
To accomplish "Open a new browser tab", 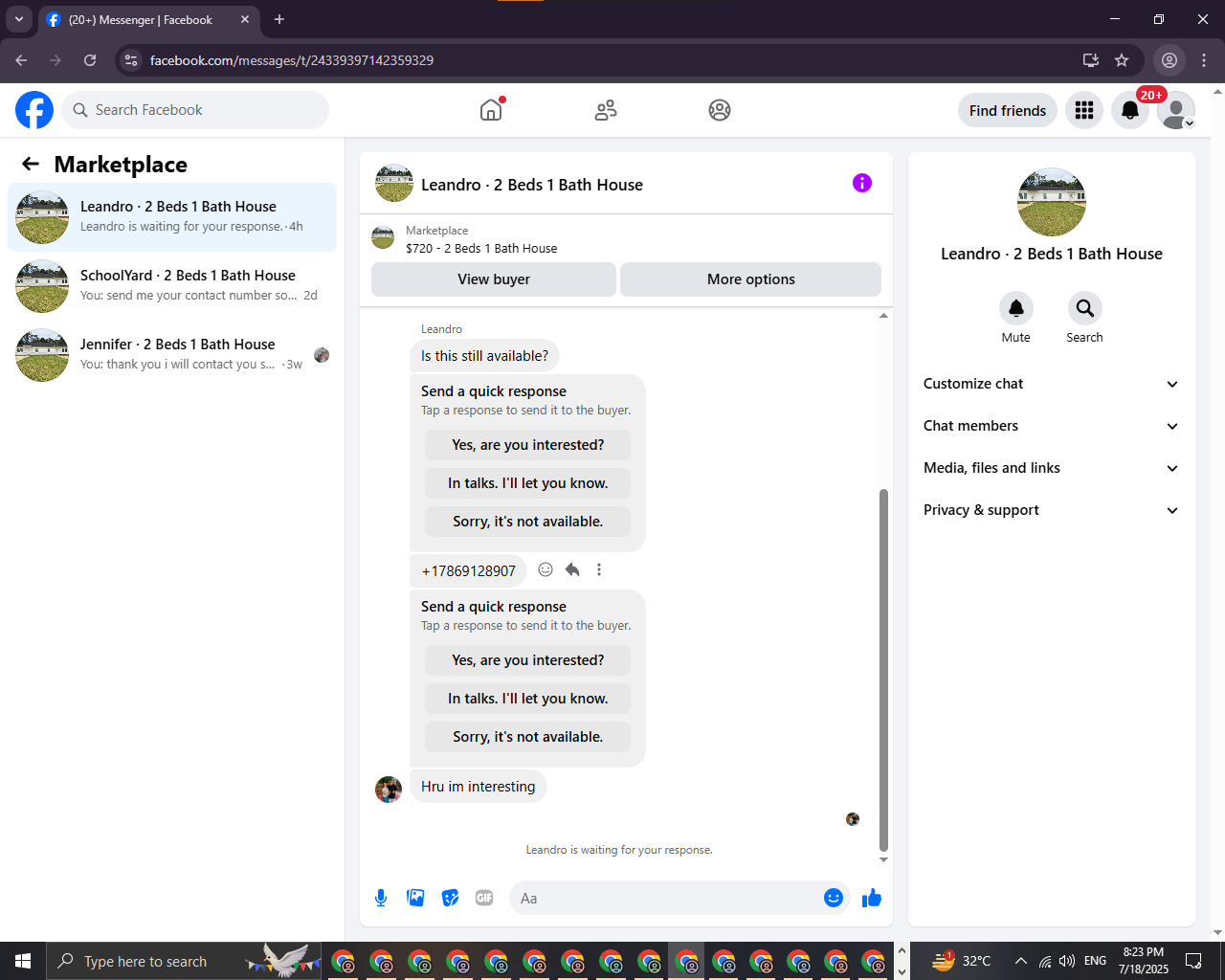I will [x=279, y=19].
